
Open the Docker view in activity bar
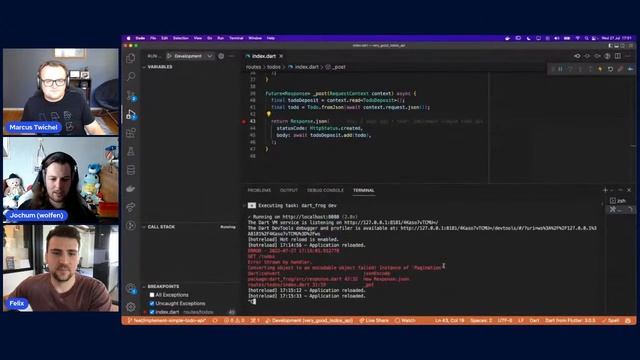(x=131, y=189)
